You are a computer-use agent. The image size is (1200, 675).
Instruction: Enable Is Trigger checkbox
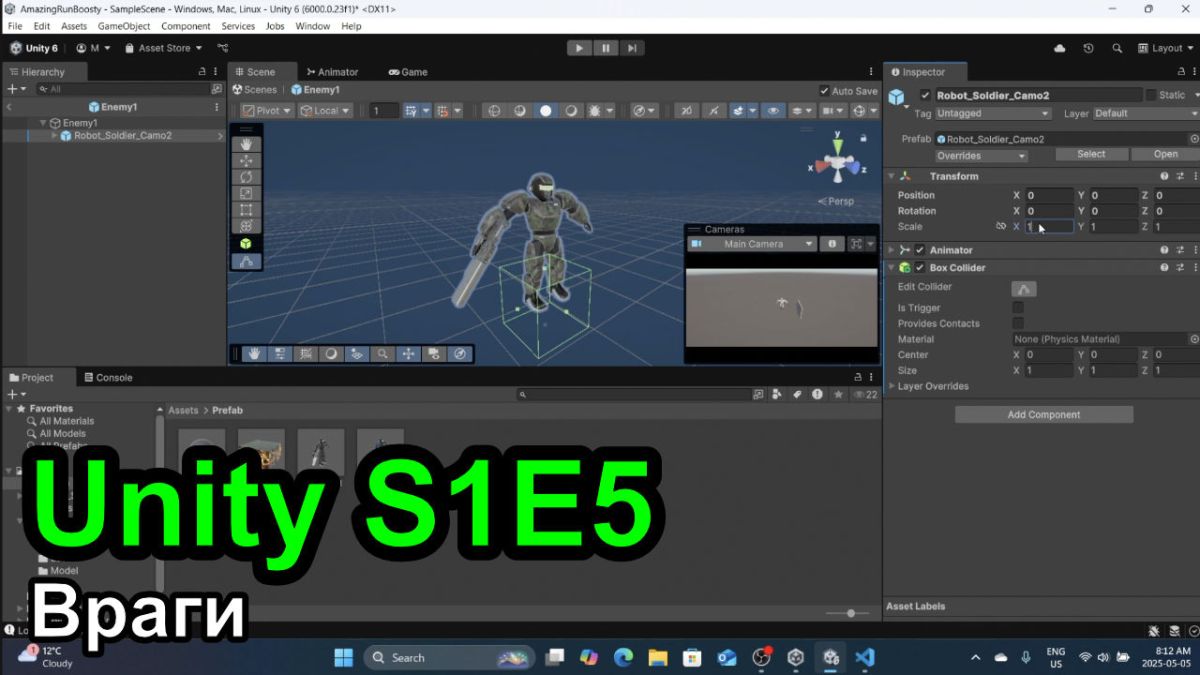(1018, 307)
